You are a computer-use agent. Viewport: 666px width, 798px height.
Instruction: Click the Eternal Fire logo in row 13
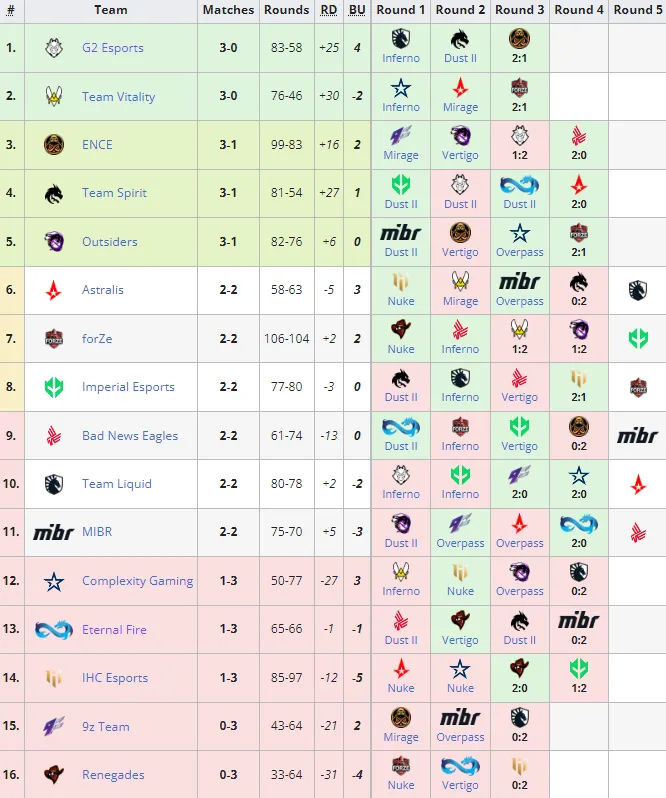coord(53,630)
